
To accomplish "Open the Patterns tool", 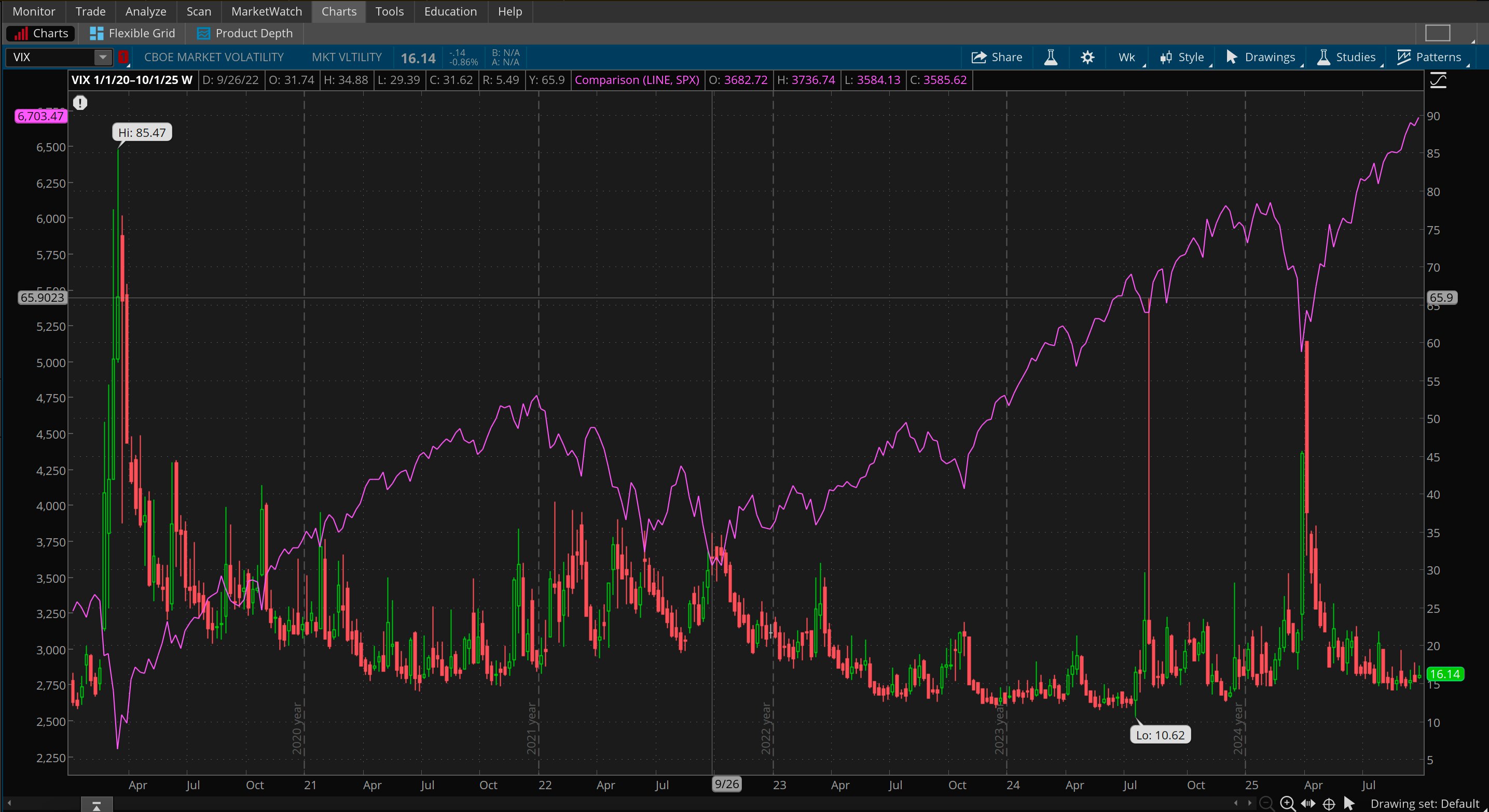I will point(1430,57).
